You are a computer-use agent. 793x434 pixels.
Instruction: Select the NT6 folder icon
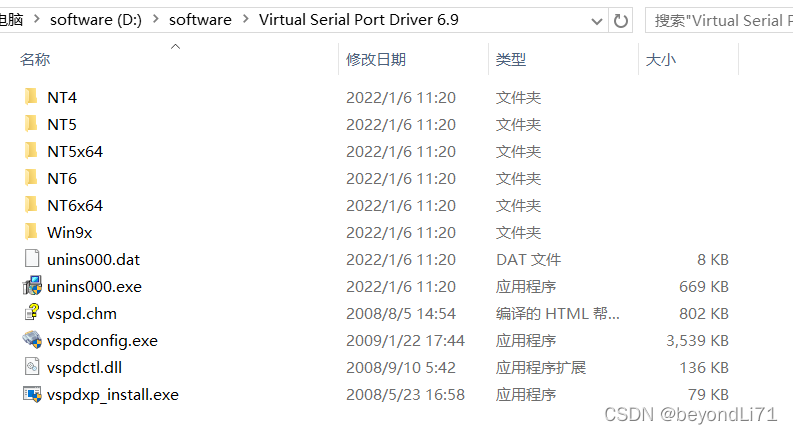pos(31,178)
